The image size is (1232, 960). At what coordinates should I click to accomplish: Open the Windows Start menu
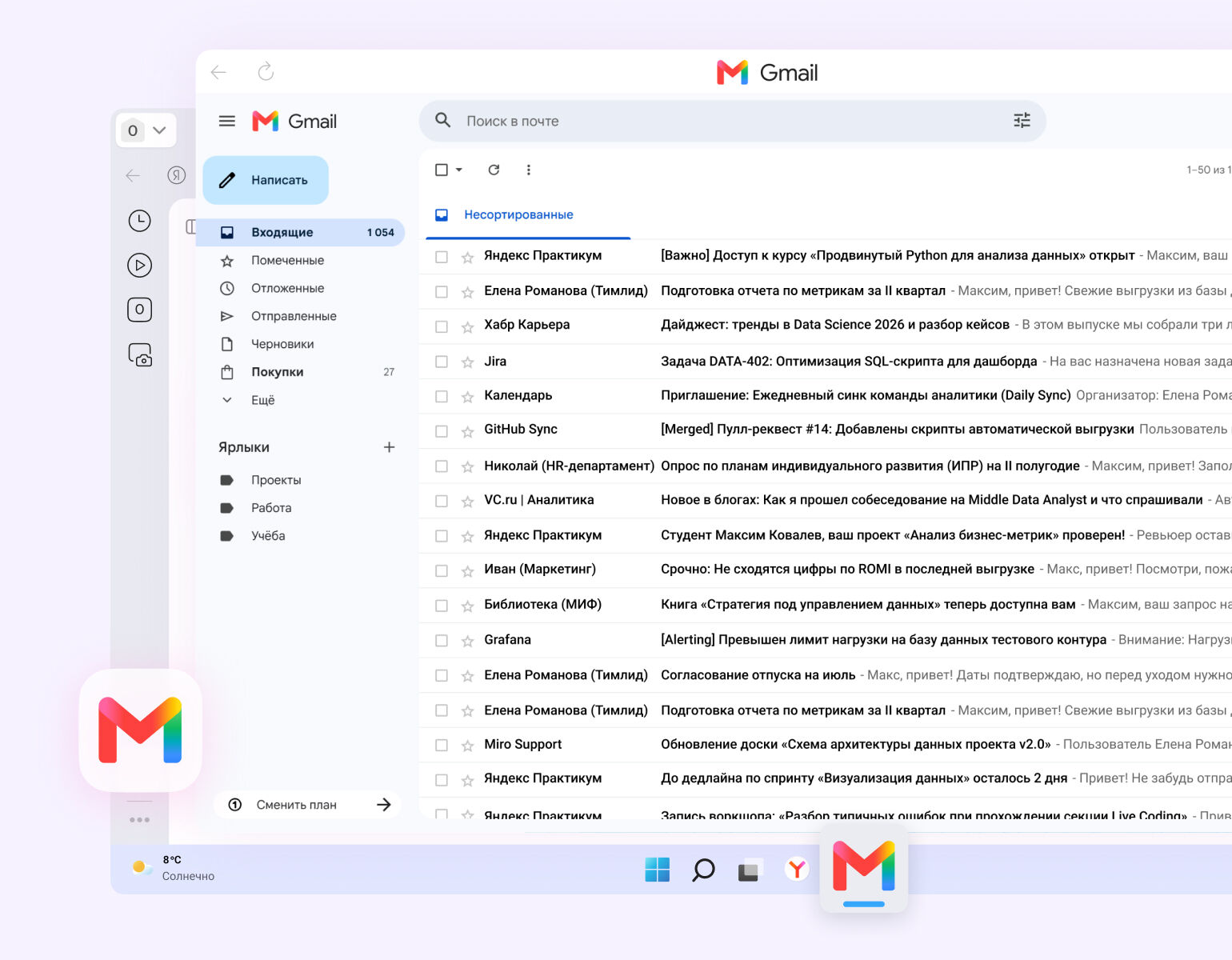pyautogui.click(x=657, y=870)
